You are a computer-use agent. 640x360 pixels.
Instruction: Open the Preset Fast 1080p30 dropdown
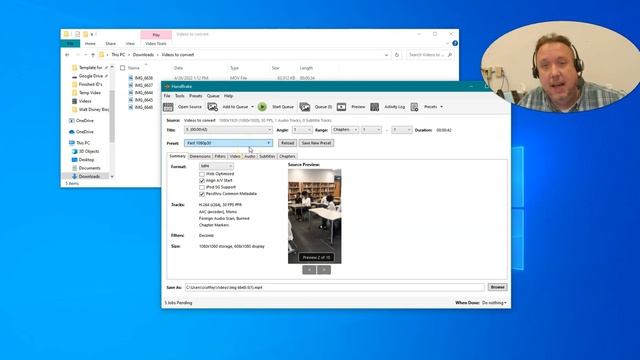pos(228,143)
